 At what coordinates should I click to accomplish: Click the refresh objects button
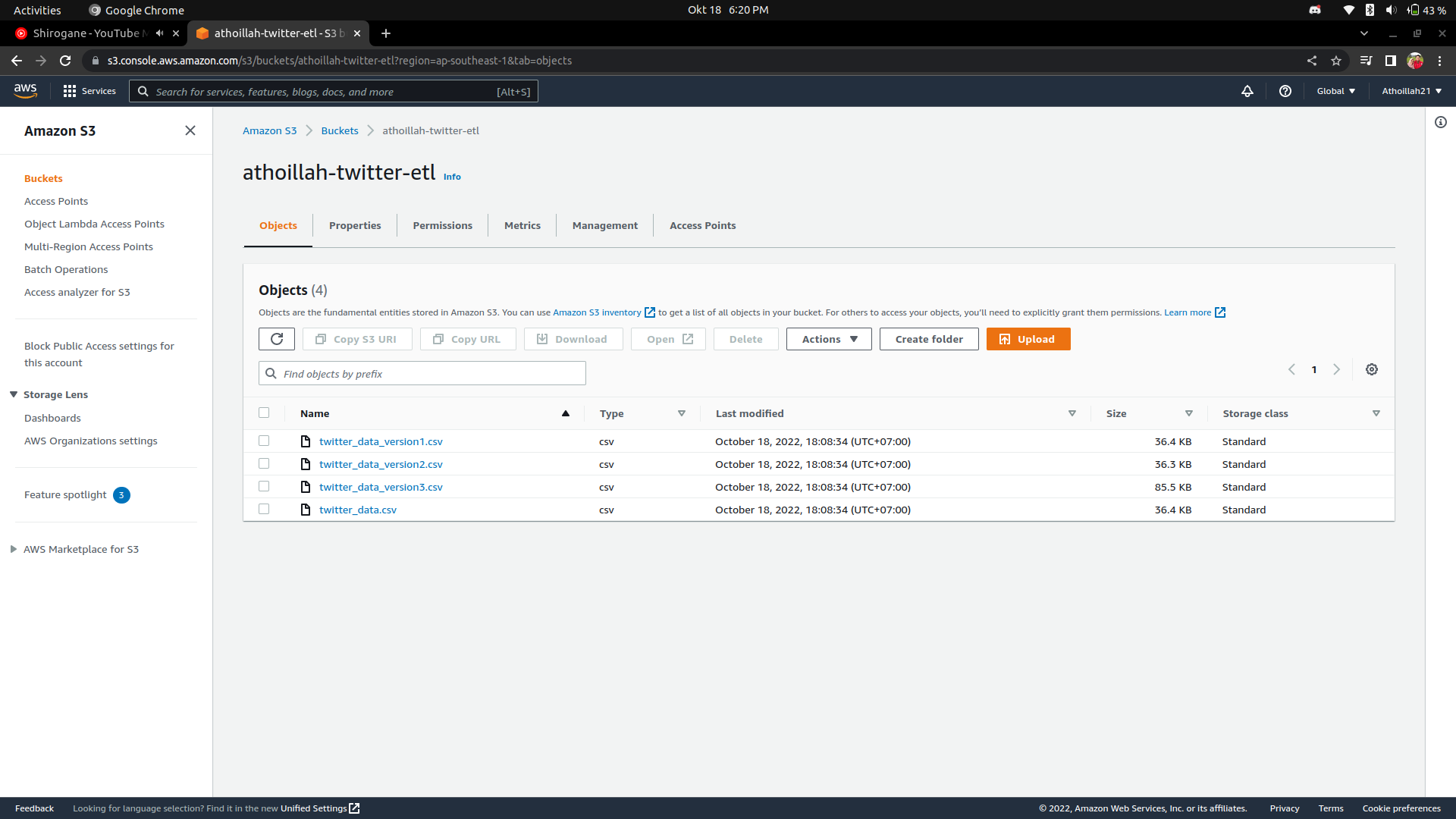[x=276, y=339]
